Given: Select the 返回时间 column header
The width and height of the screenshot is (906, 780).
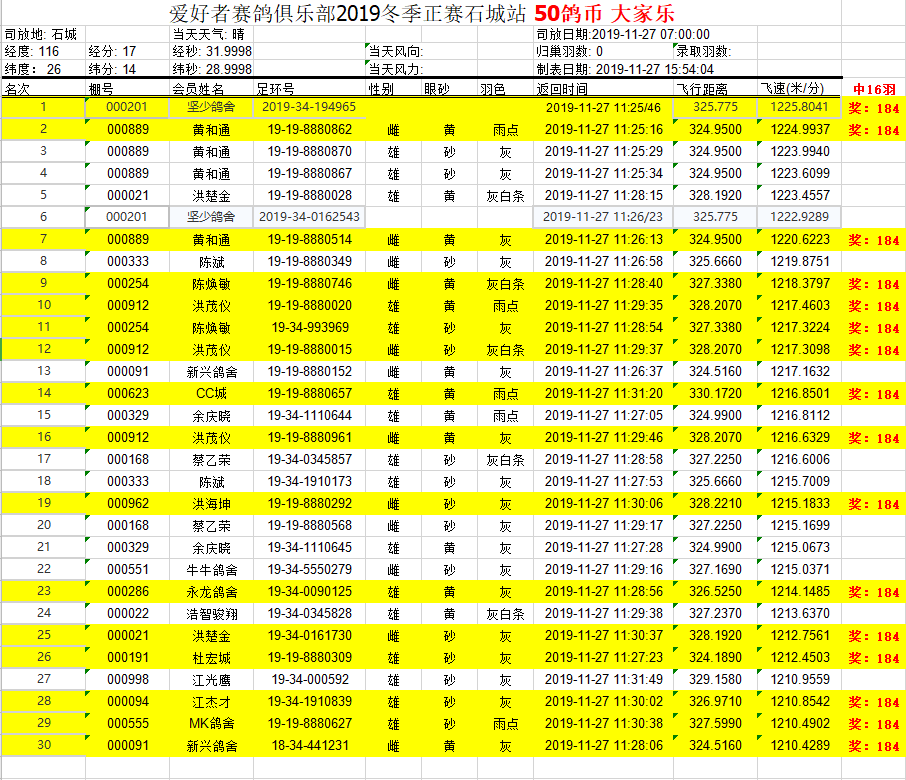Looking at the screenshot, I should [562, 89].
